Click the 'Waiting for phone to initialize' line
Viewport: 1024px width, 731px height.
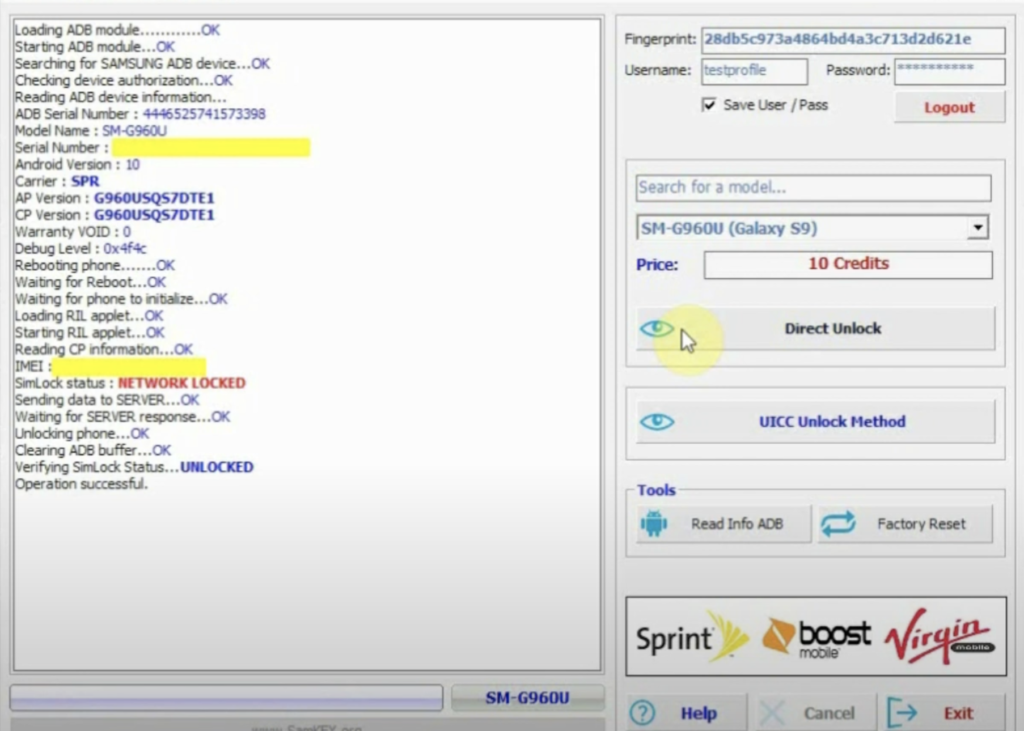pos(121,299)
